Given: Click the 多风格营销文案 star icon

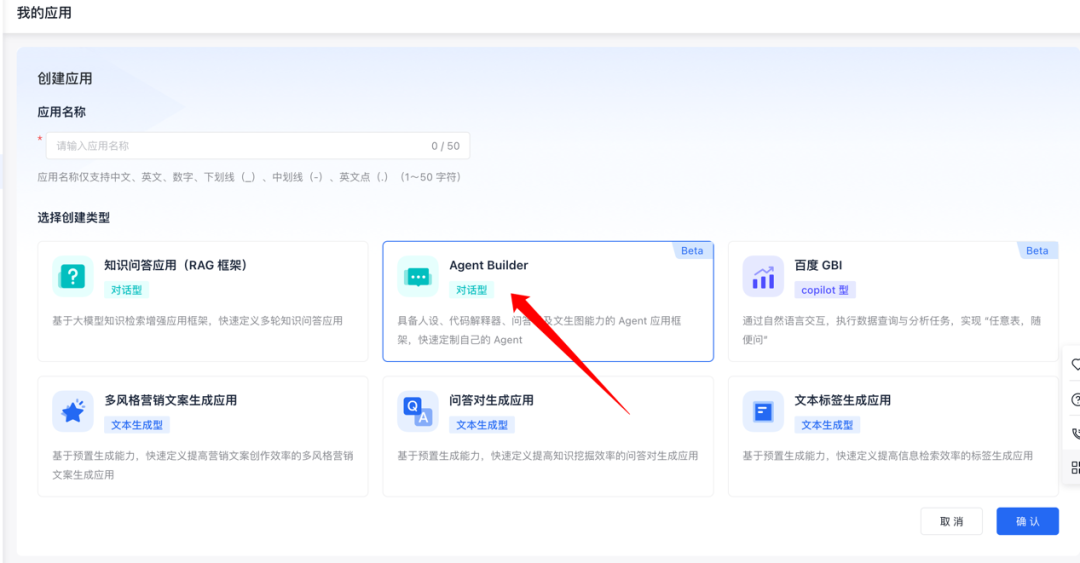Looking at the screenshot, I should (x=72, y=411).
